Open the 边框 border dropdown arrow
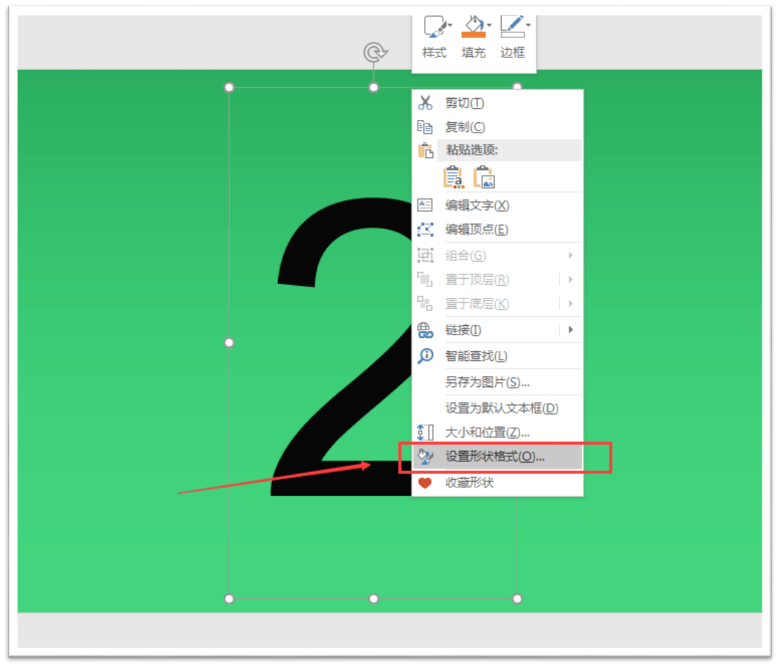 pyautogui.click(x=528, y=25)
